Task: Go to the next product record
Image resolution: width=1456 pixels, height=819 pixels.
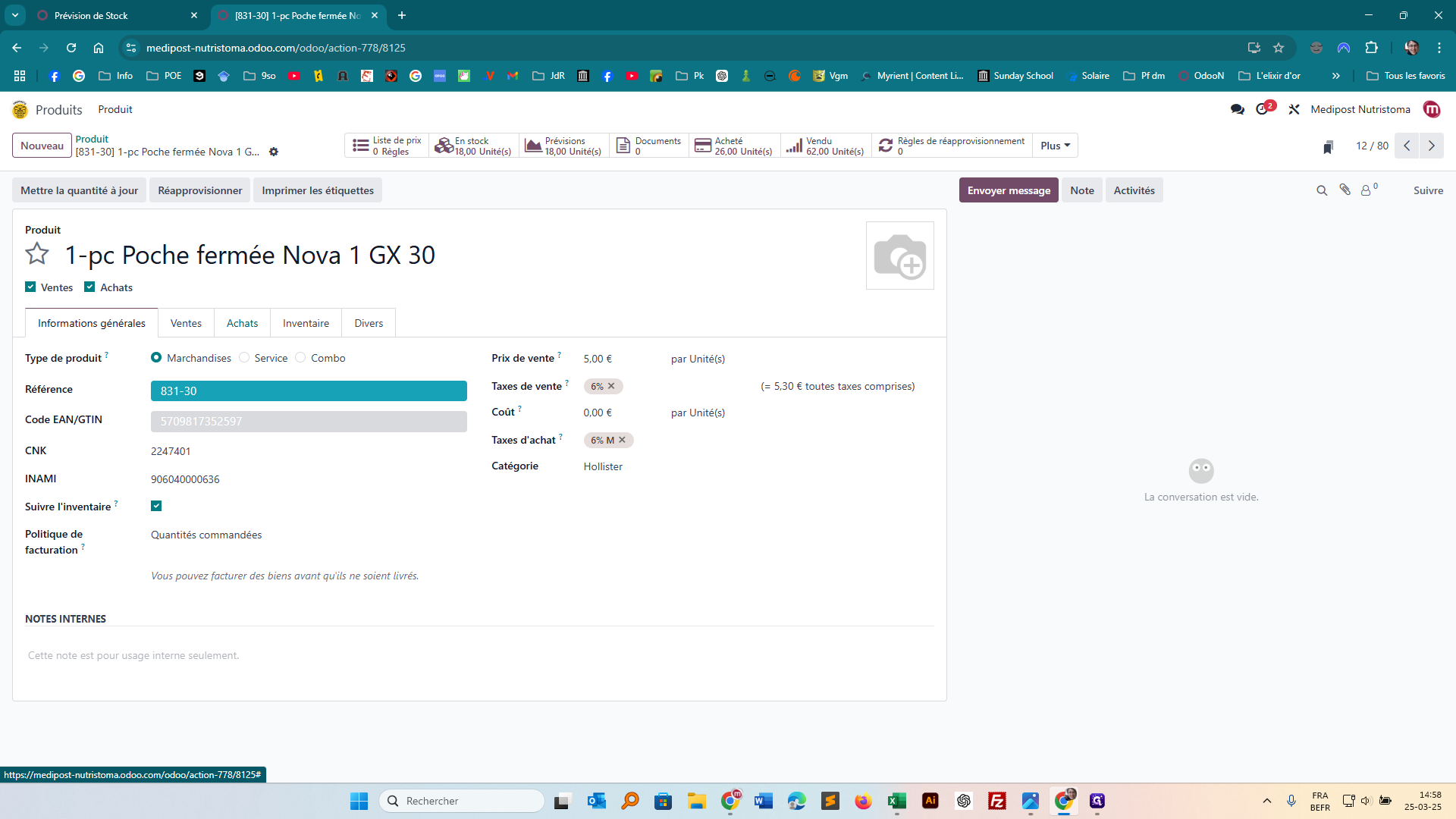Action: click(1431, 146)
